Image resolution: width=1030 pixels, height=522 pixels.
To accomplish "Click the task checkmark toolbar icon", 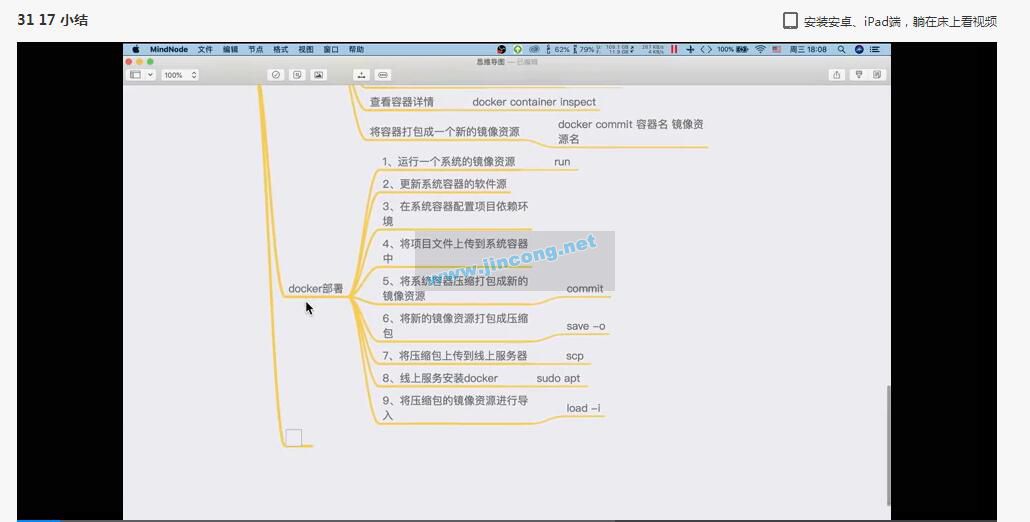I will [276, 75].
